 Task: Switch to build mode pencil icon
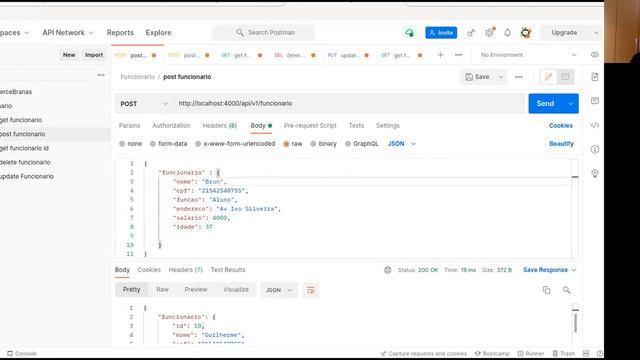(x=548, y=77)
